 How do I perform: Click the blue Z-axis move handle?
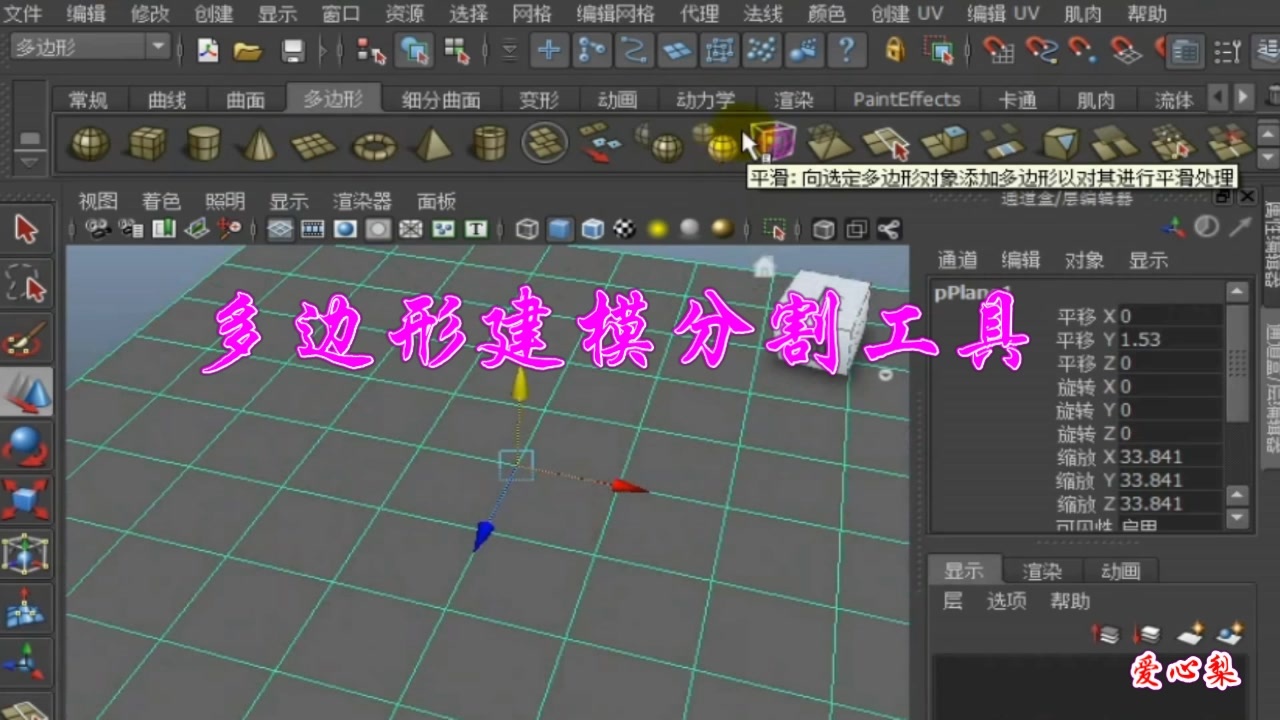pyautogui.click(x=483, y=535)
